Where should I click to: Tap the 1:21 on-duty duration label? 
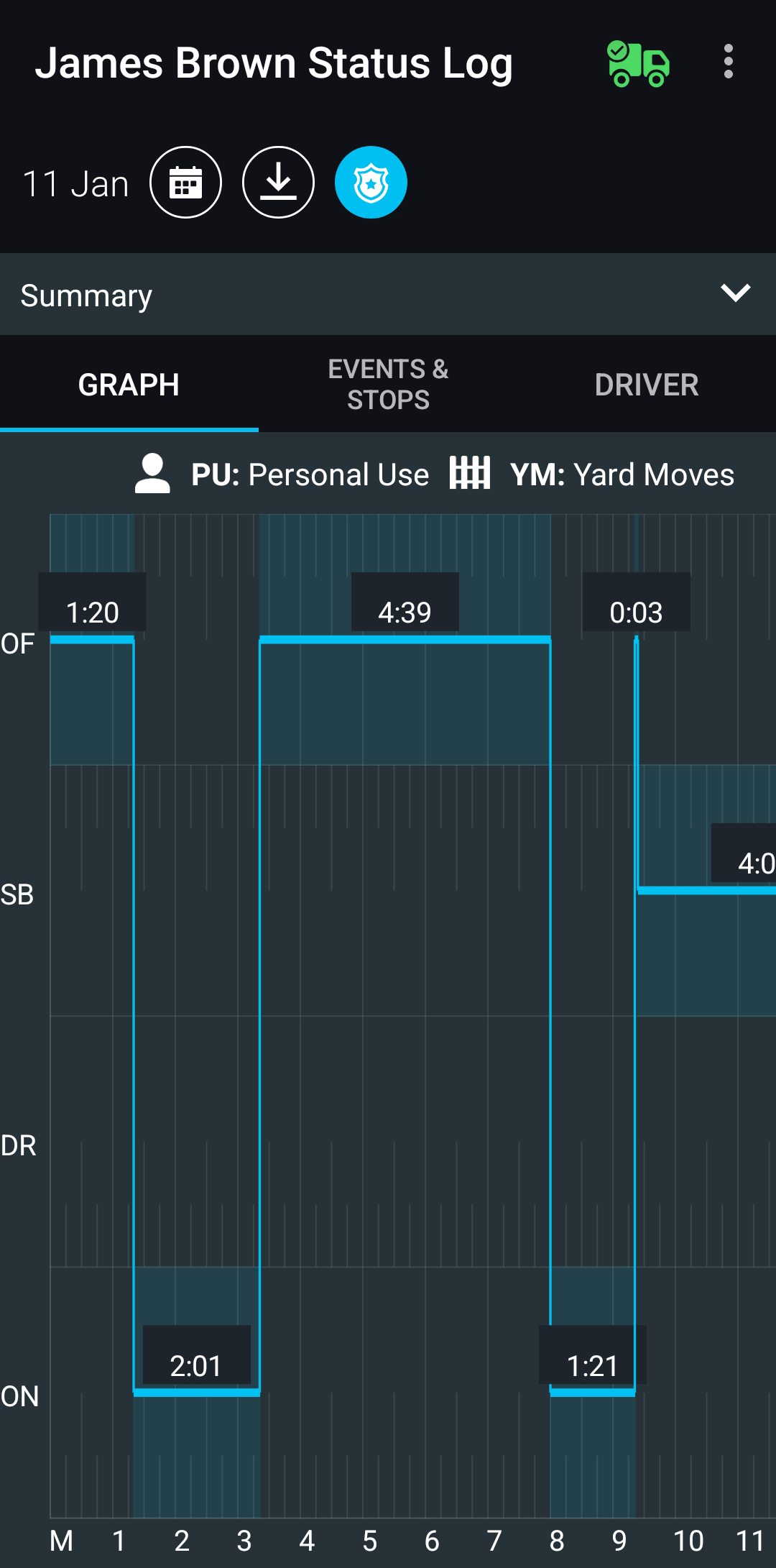(x=592, y=1365)
